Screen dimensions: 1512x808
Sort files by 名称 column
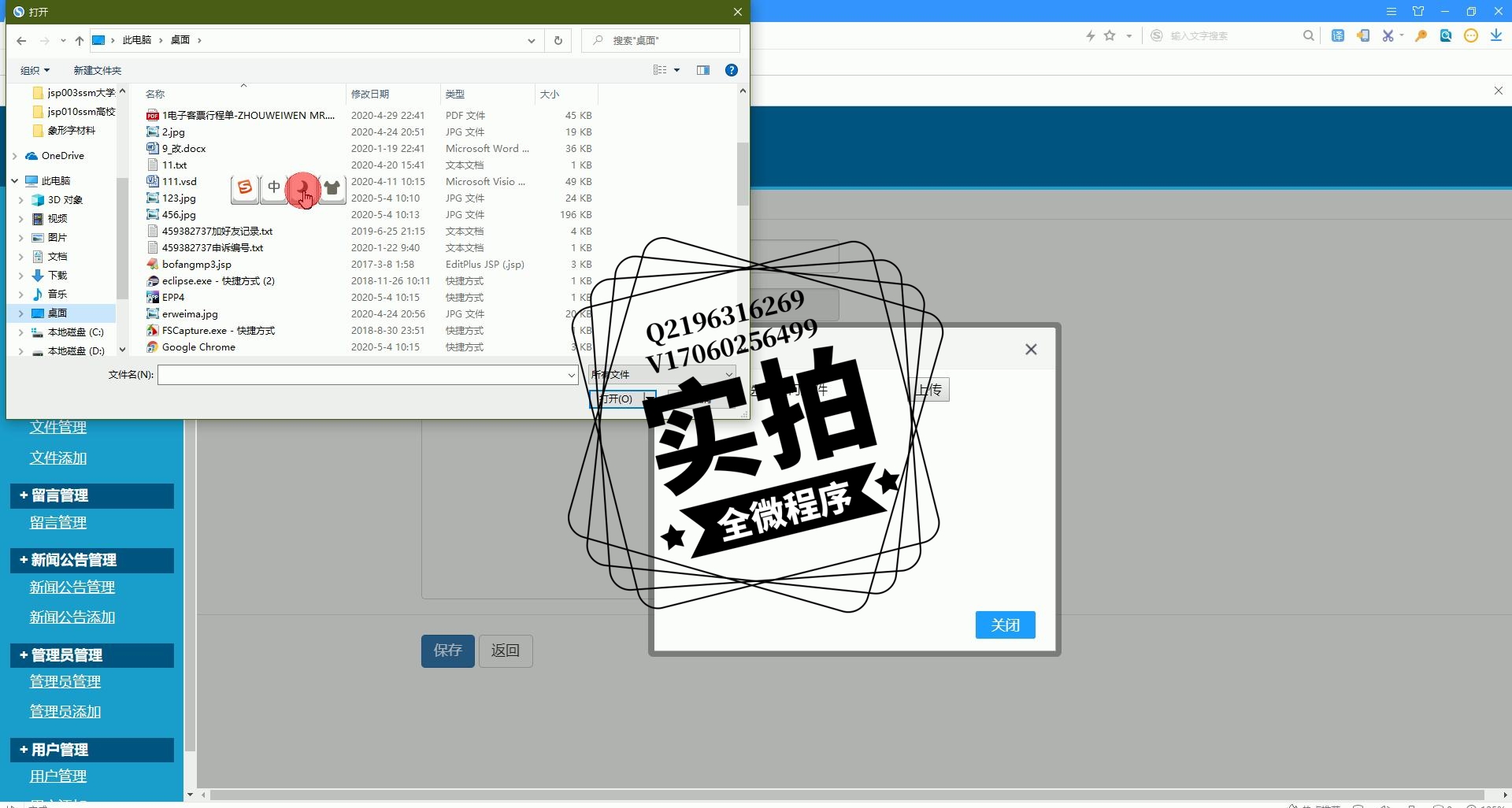[x=155, y=95]
